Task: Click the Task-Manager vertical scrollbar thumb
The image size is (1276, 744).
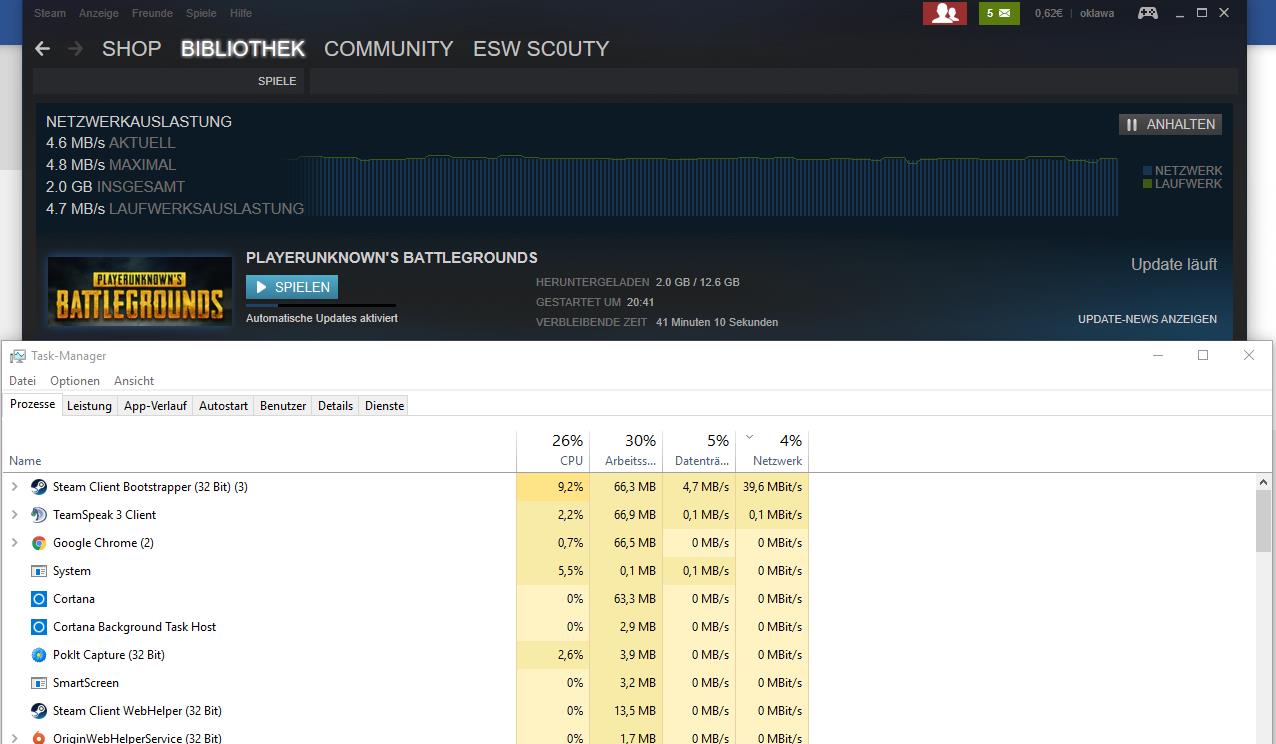Action: (x=1264, y=520)
